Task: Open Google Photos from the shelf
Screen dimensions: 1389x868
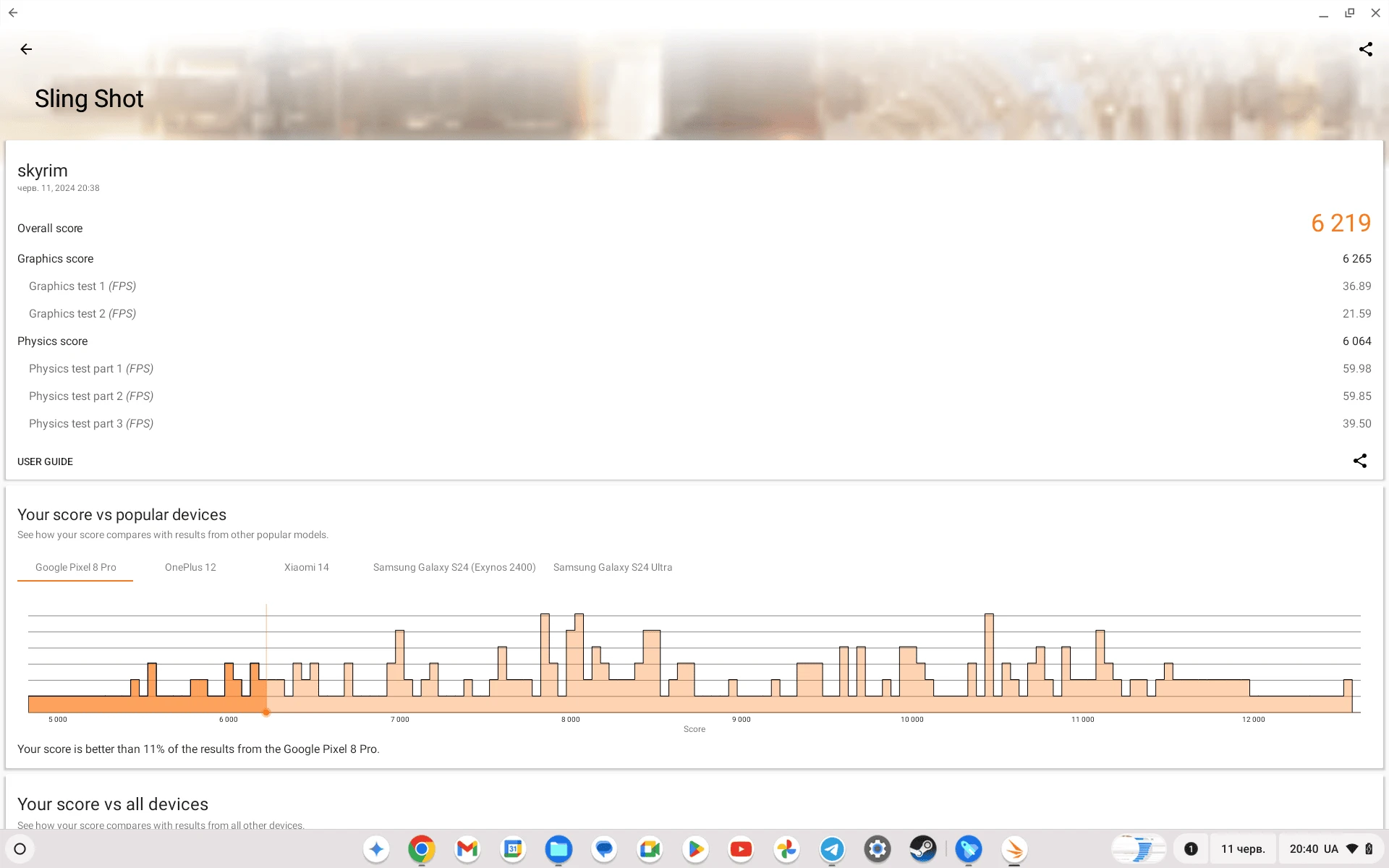Action: pyautogui.click(x=786, y=848)
